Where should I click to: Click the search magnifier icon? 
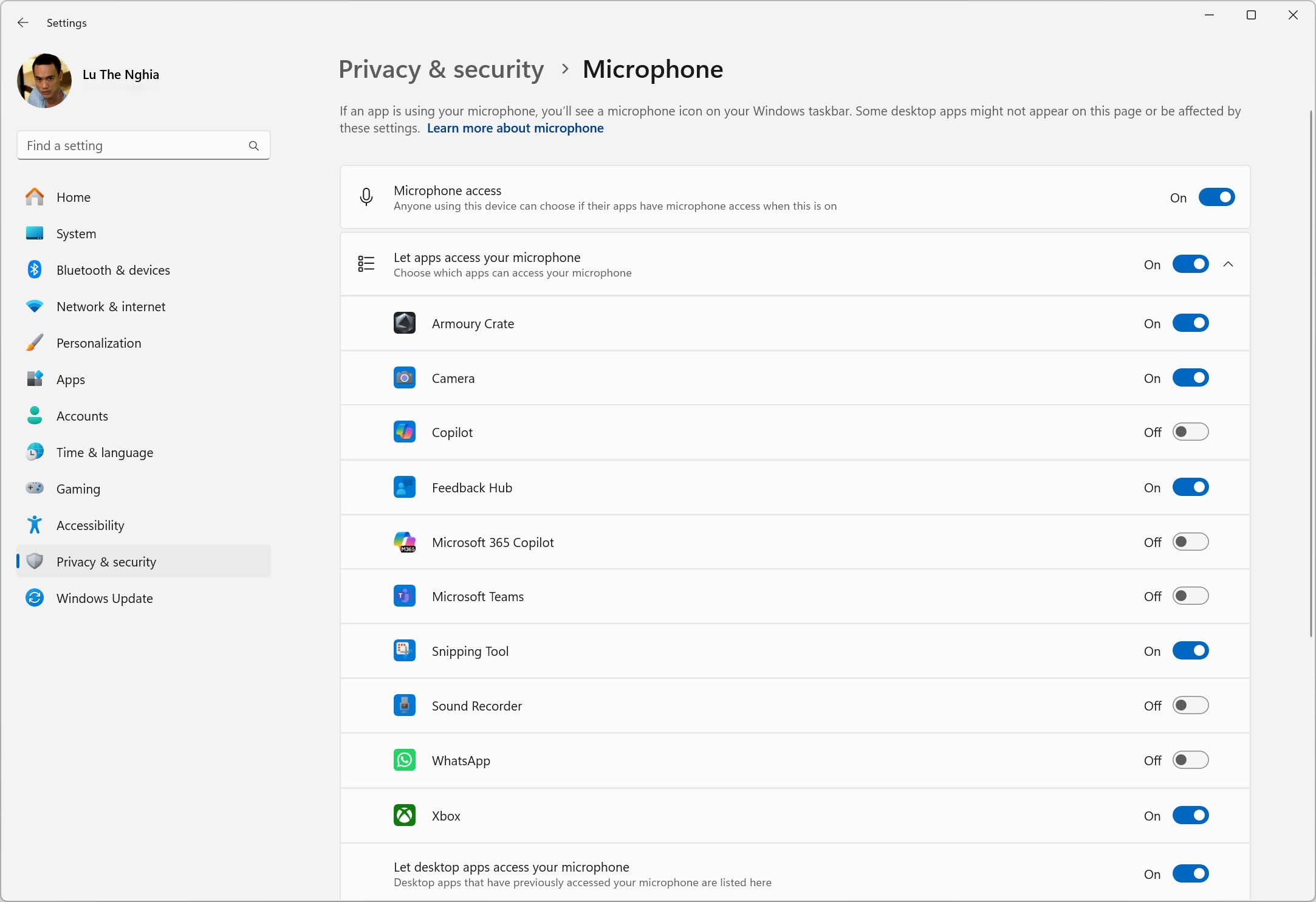253,145
